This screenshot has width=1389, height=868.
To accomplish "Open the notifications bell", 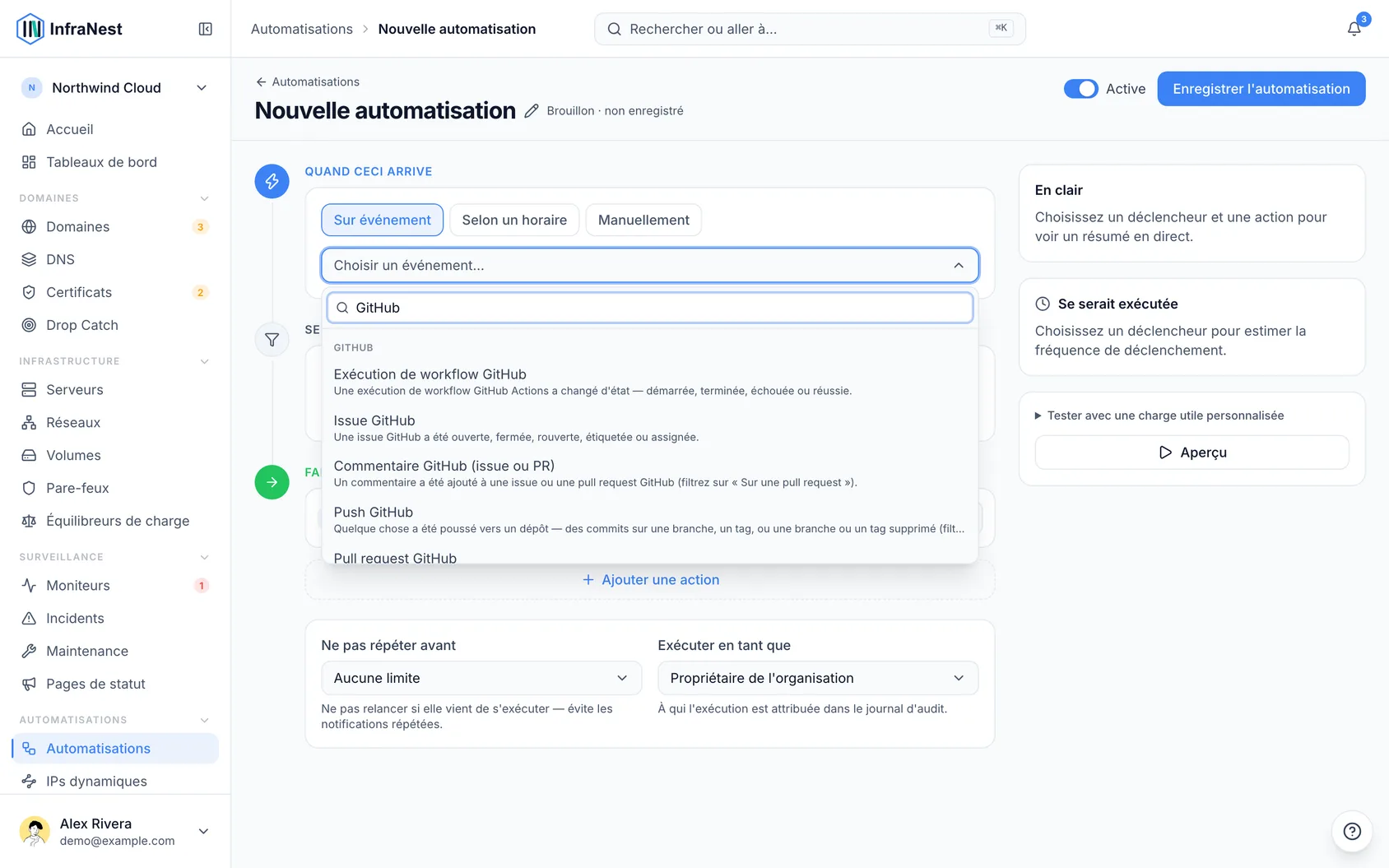I will pos(1354,29).
